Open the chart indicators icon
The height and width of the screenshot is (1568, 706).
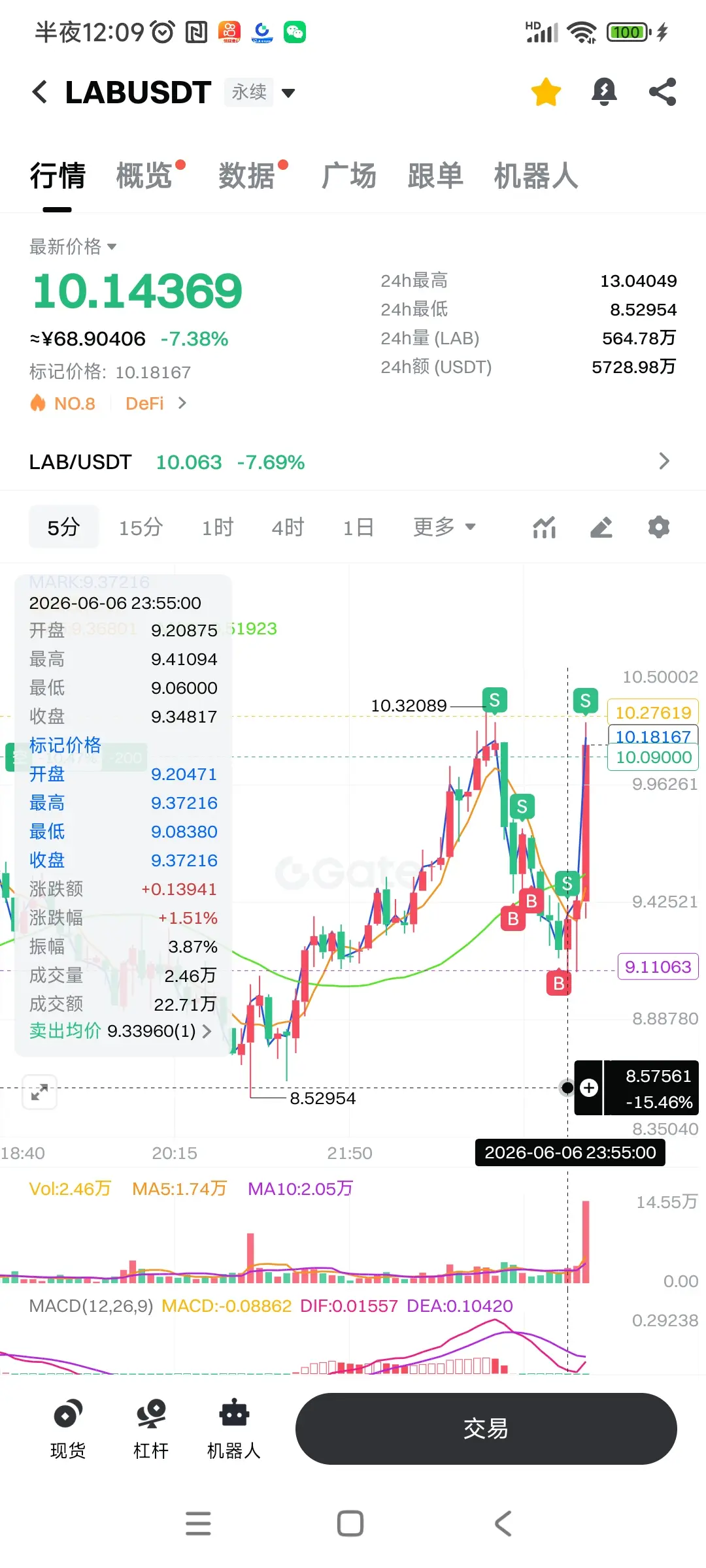pyautogui.click(x=544, y=527)
